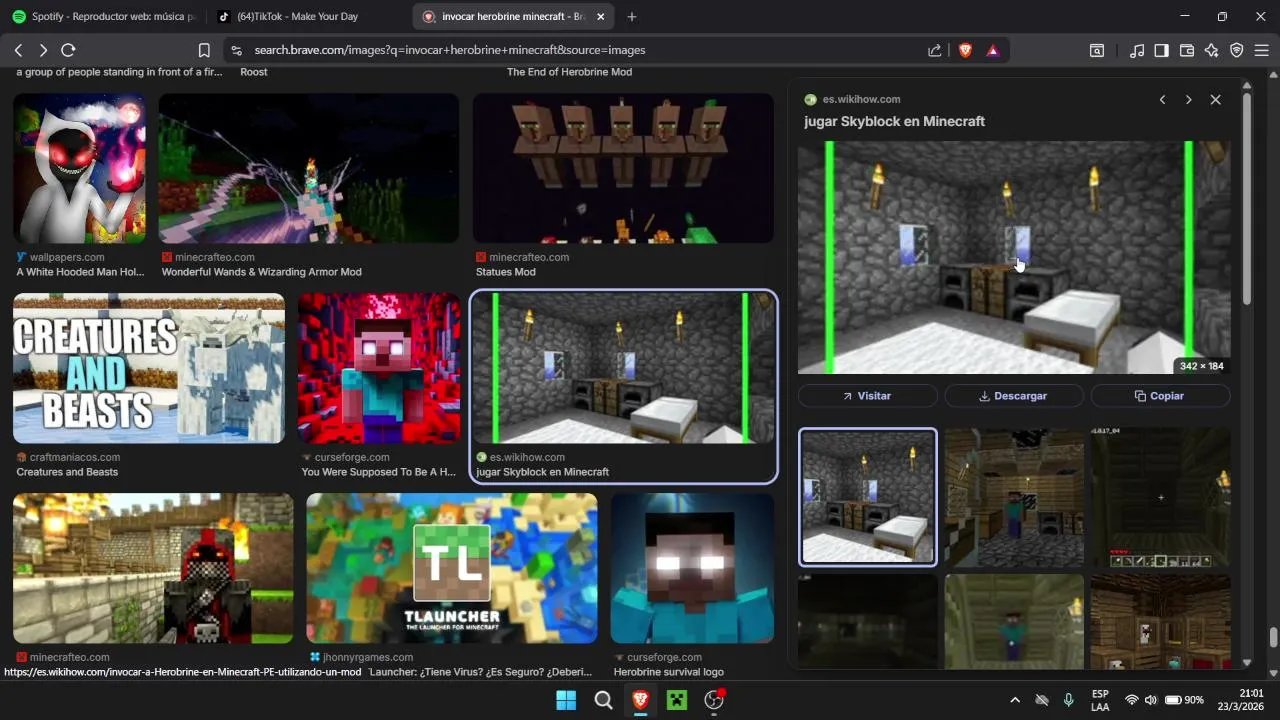Open the Brave Shields lion icon
The image size is (1280, 720).
pos(965,50)
